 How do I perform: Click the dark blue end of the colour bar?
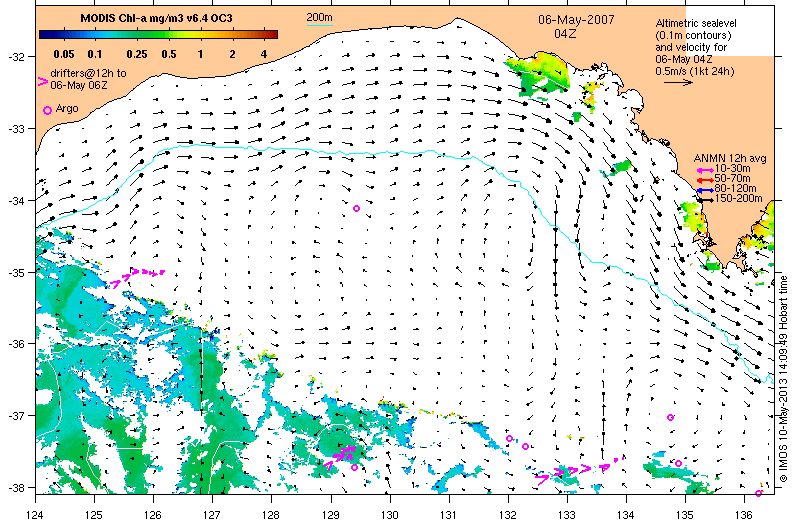pyautogui.click(x=44, y=35)
